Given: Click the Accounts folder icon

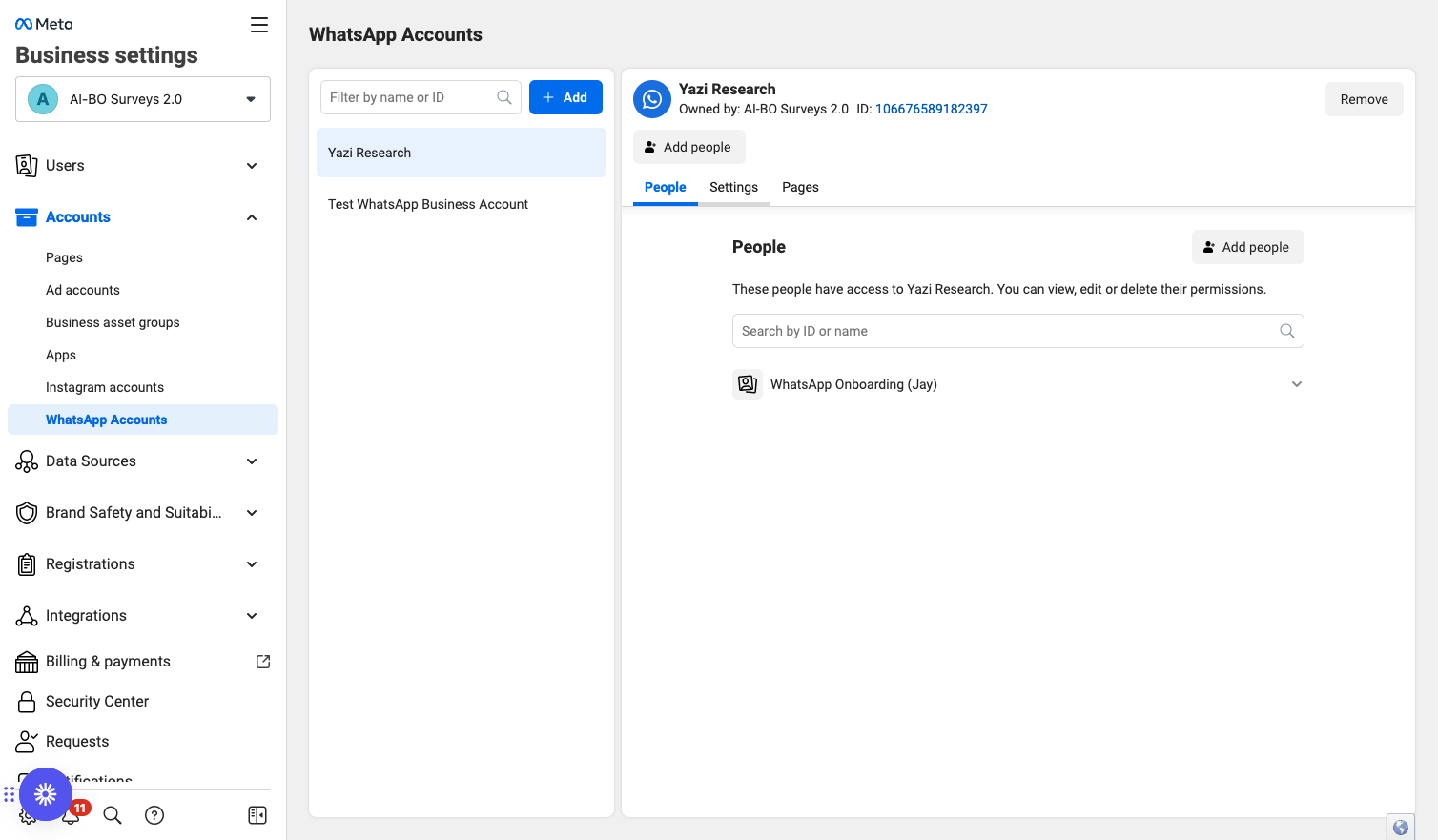Looking at the screenshot, I should 27,217.
